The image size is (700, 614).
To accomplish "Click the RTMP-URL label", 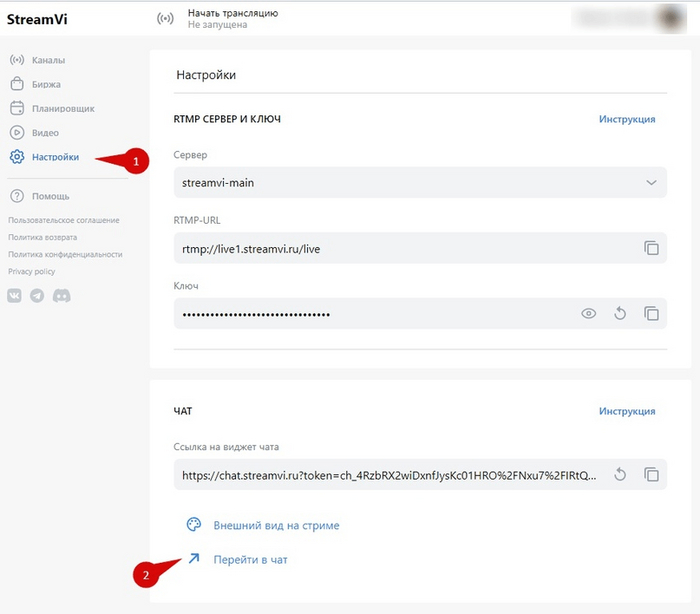I will pos(197,220).
